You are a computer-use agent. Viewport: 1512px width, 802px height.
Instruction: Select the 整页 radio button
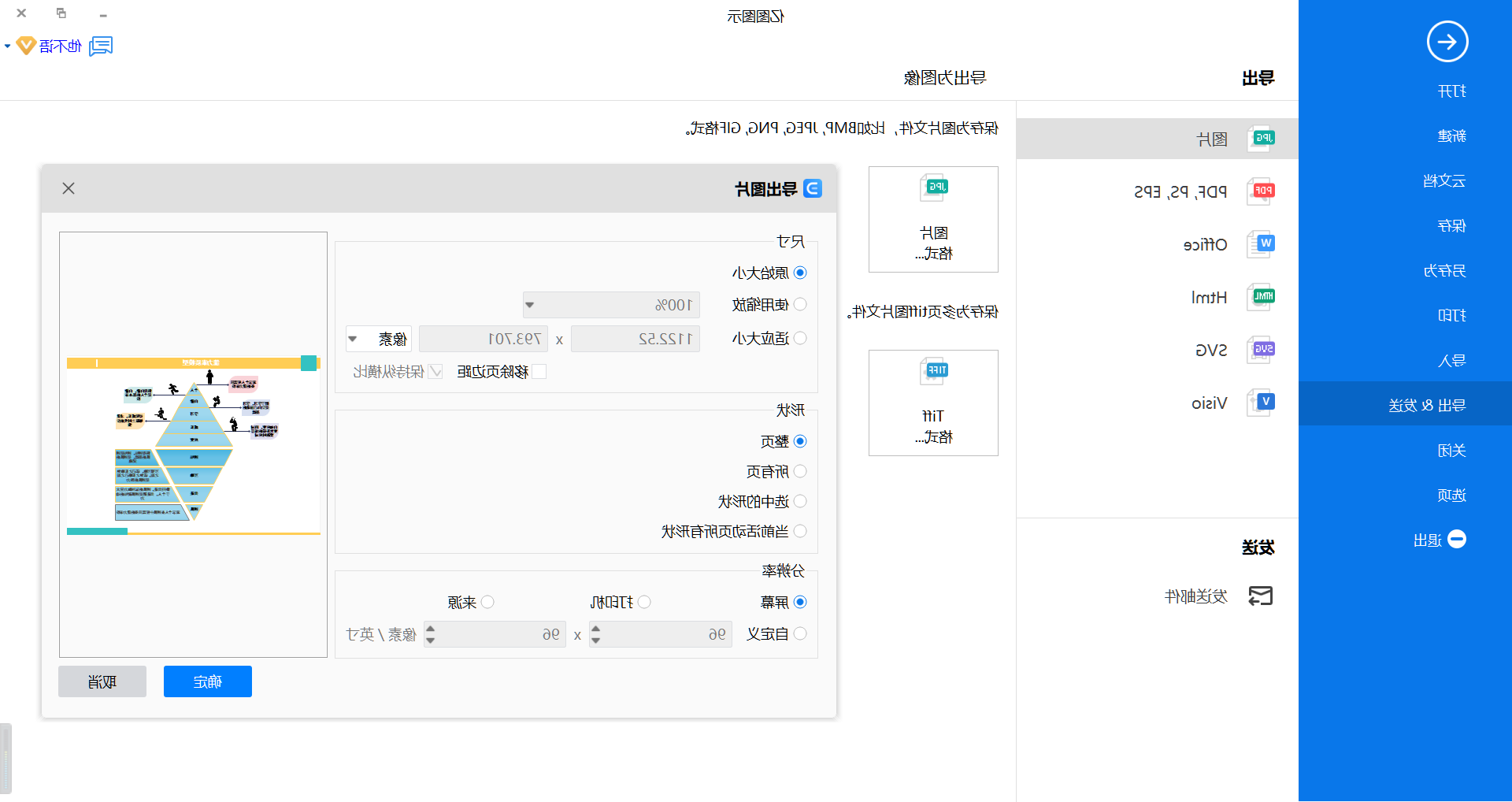[800, 441]
